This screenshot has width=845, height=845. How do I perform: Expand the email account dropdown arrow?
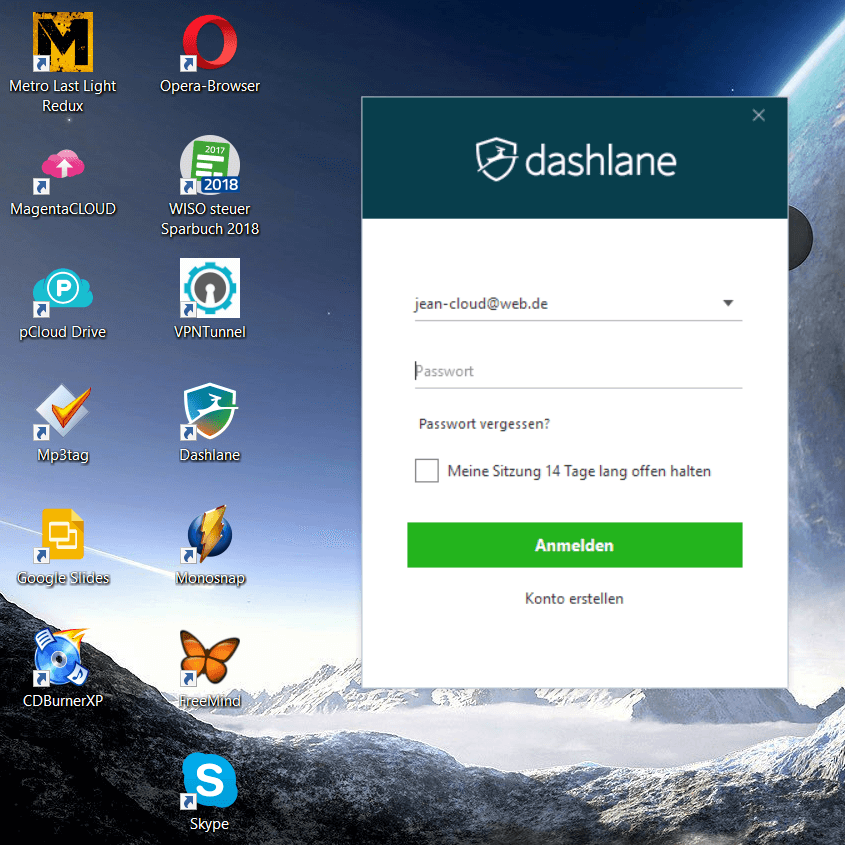(x=728, y=303)
